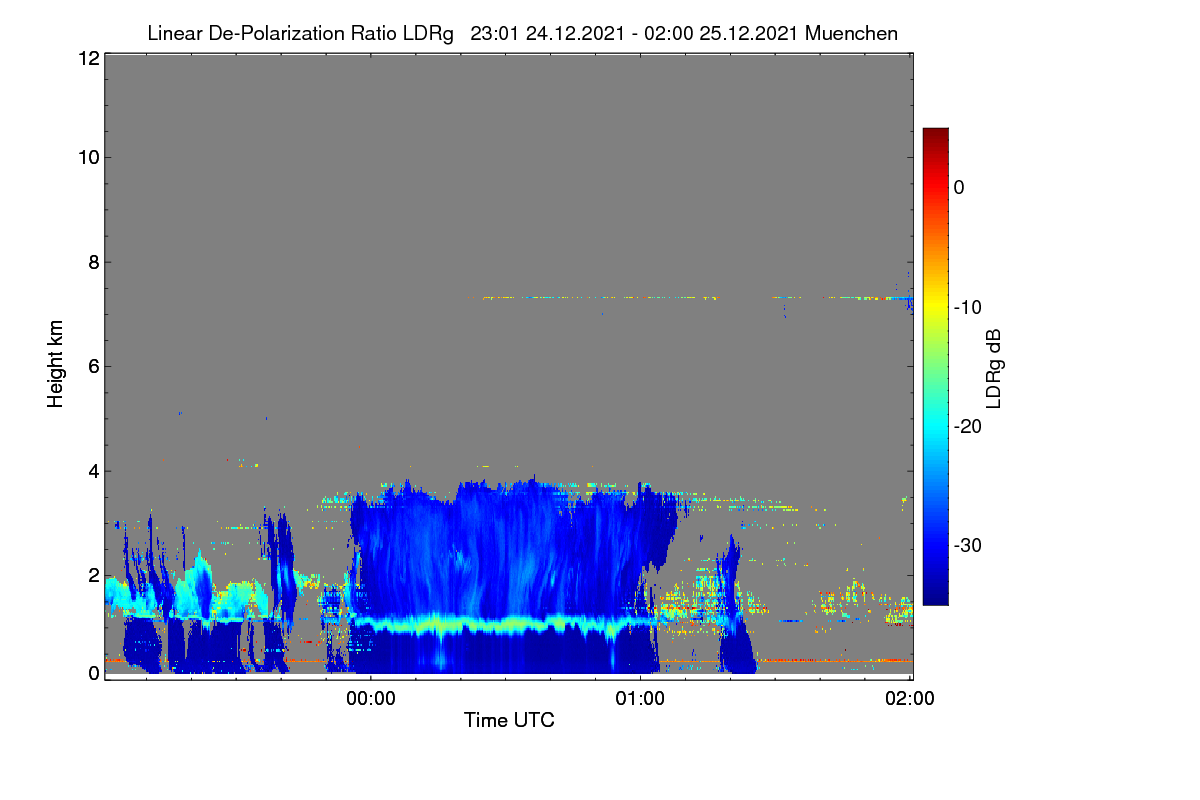The image size is (1200, 800).
Task: Click the 6 height tick label
Action: pos(93,367)
